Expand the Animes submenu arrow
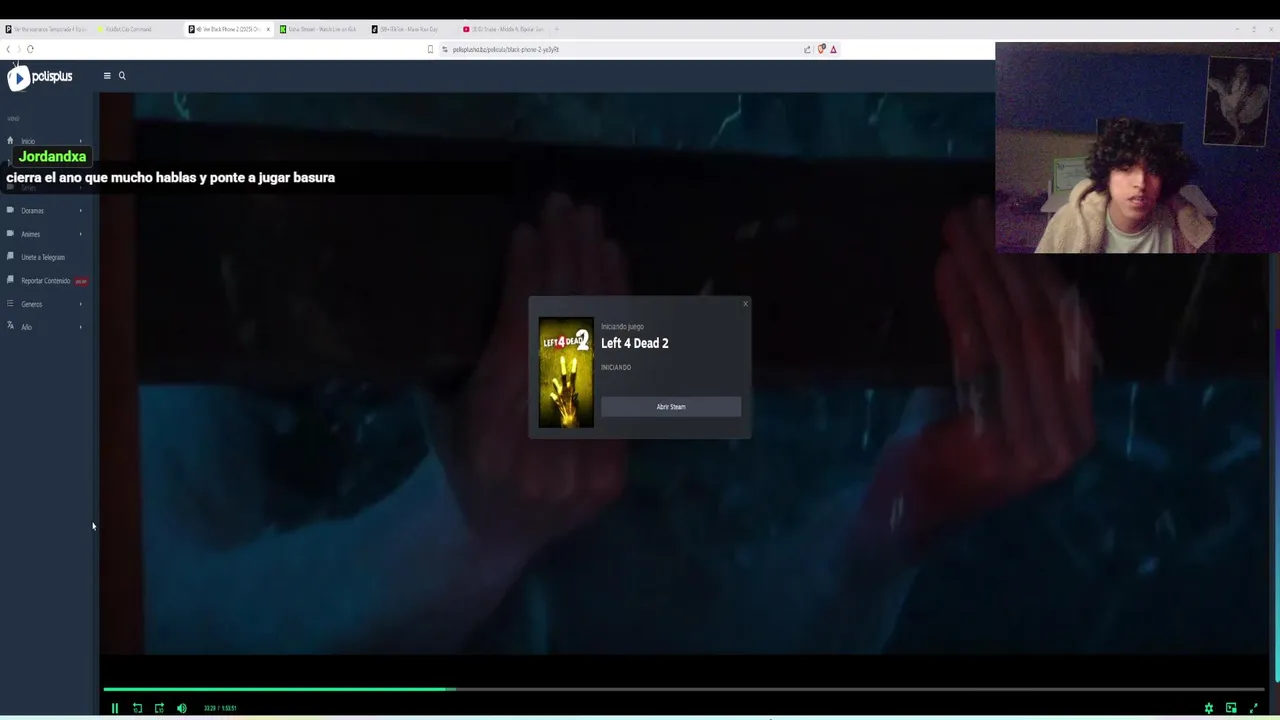Image resolution: width=1280 pixels, height=720 pixels. click(x=81, y=234)
